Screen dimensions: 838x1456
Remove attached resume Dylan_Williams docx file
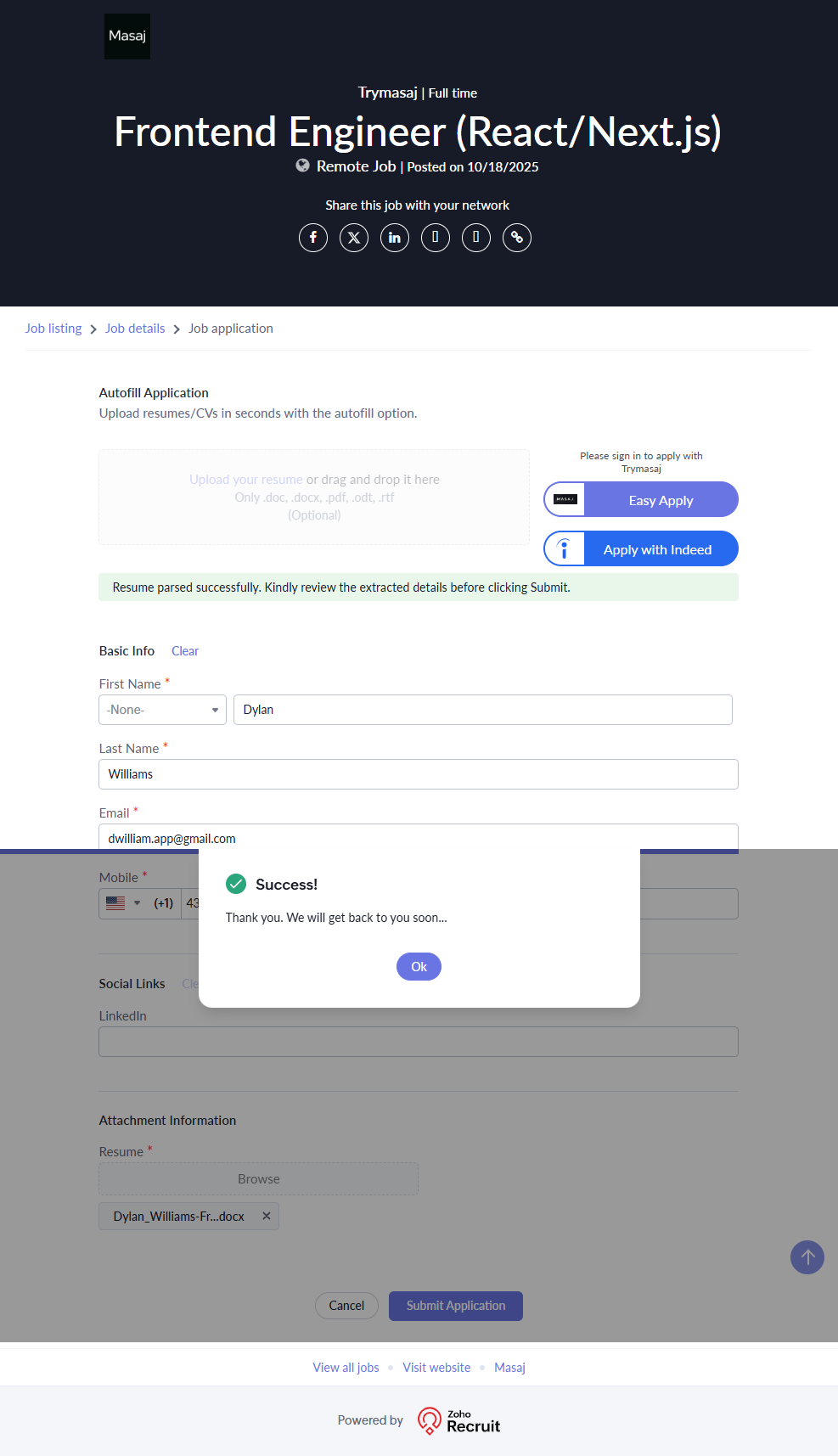(267, 1216)
